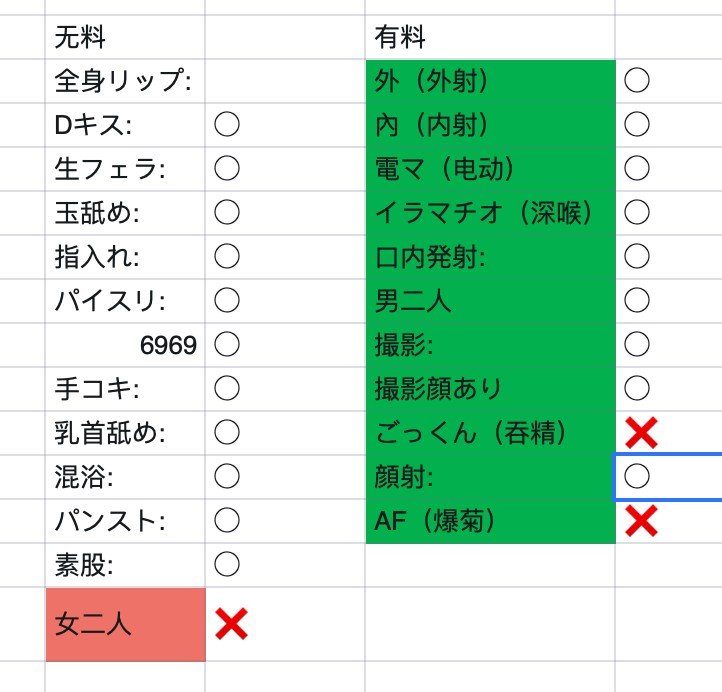The width and height of the screenshot is (722, 692).
Task: Click the red X beside 女二人
Action: click(x=230, y=625)
